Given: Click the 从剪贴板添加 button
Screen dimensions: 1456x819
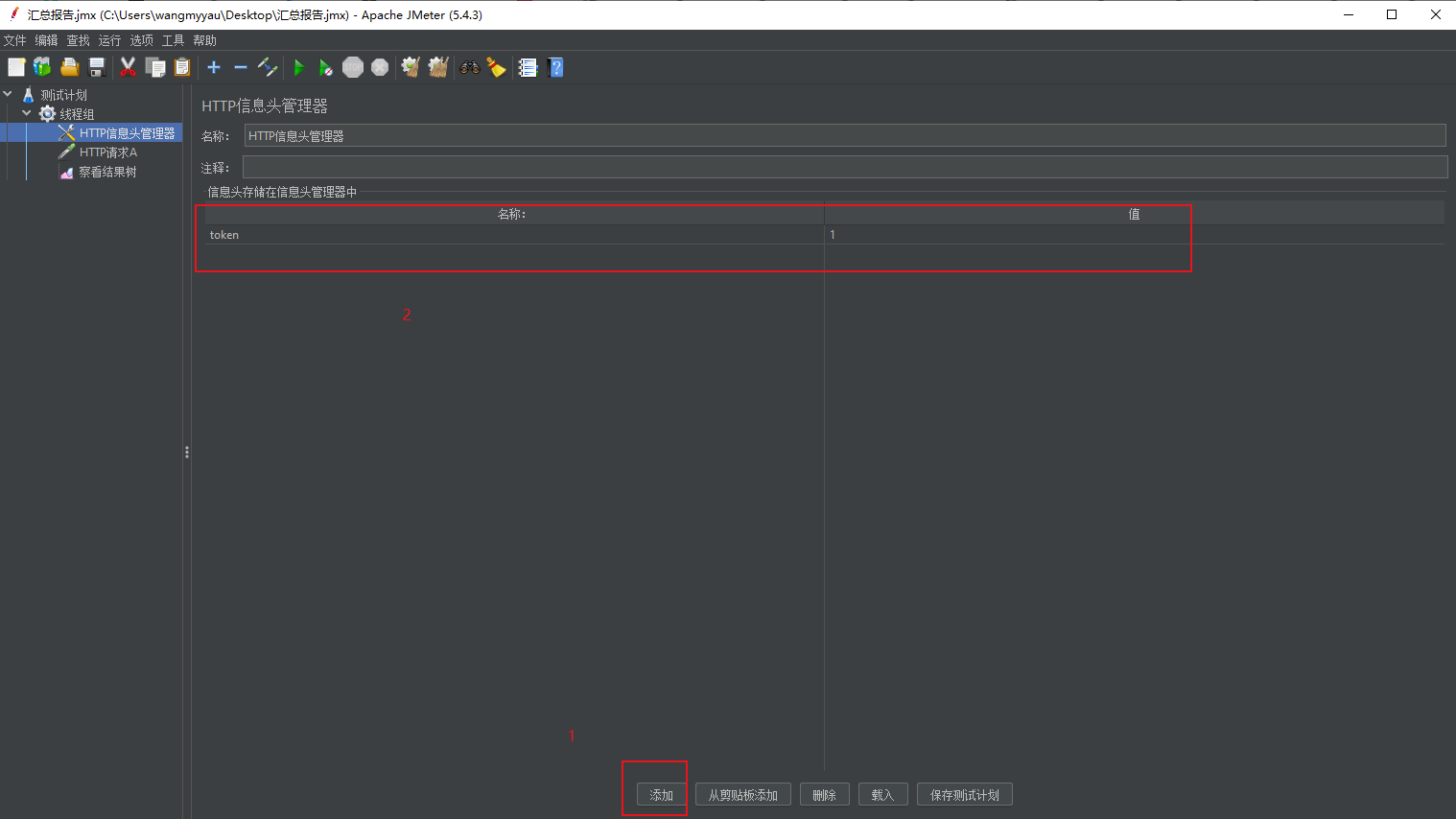Looking at the screenshot, I should click(x=742, y=795).
